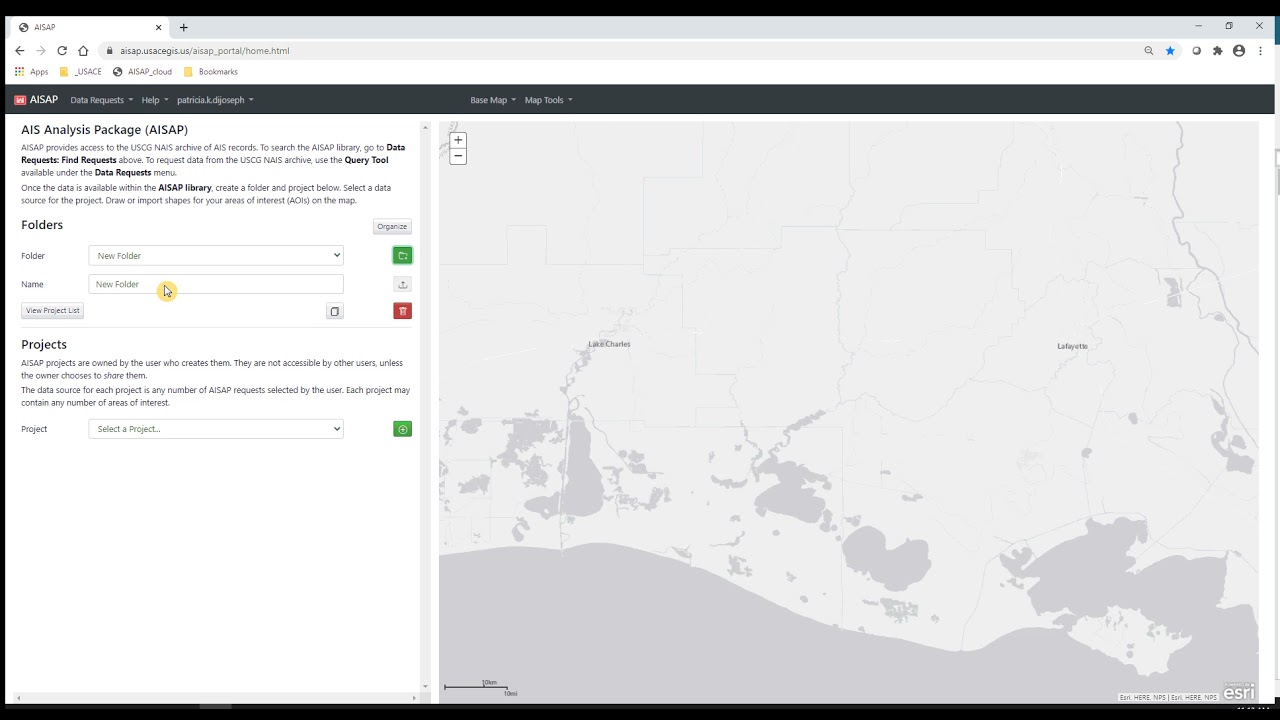This screenshot has width=1280, height=720.
Task: Open the Select a Project dropdown
Action: [216, 429]
